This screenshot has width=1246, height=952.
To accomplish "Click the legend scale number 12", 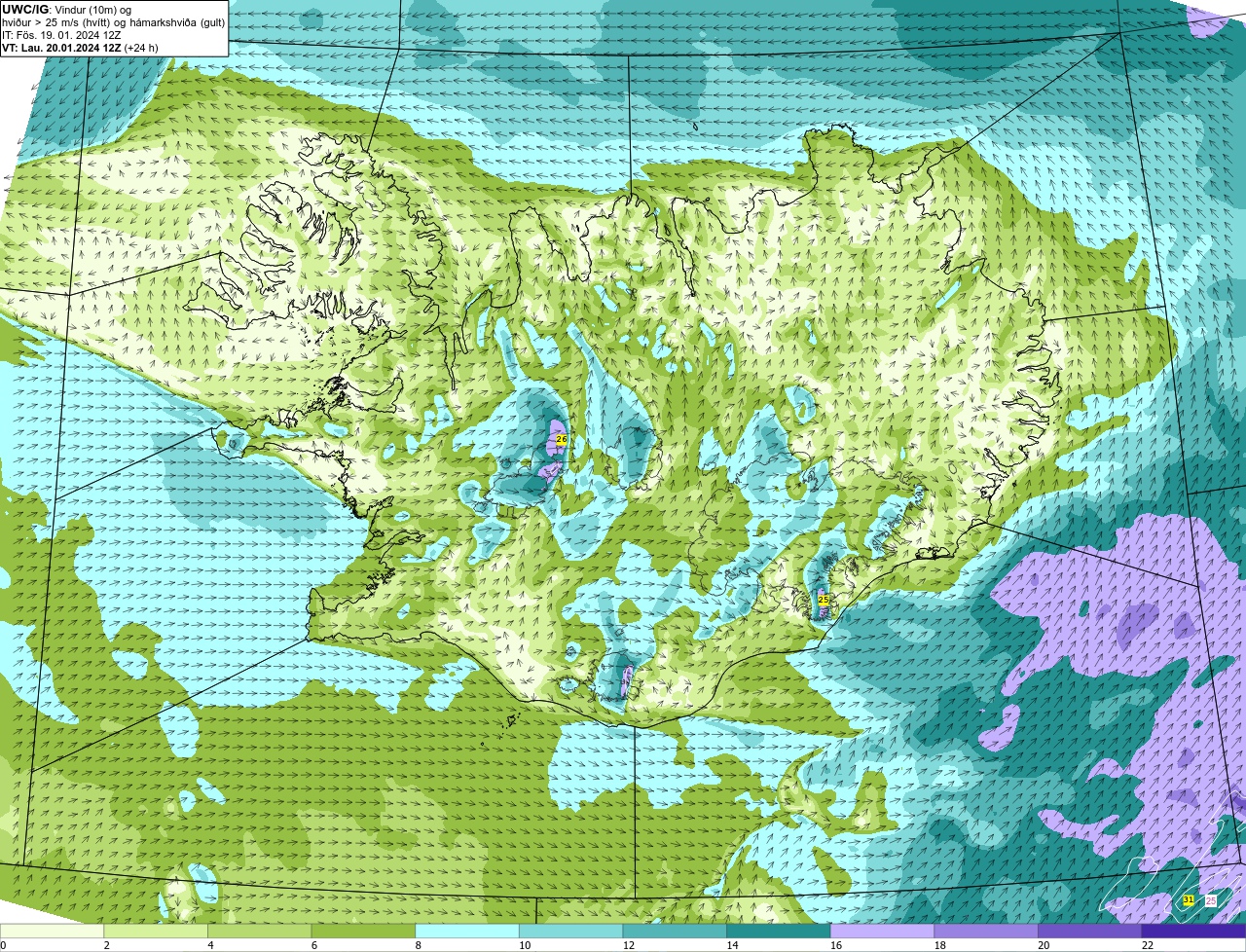I will tap(628, 945).
